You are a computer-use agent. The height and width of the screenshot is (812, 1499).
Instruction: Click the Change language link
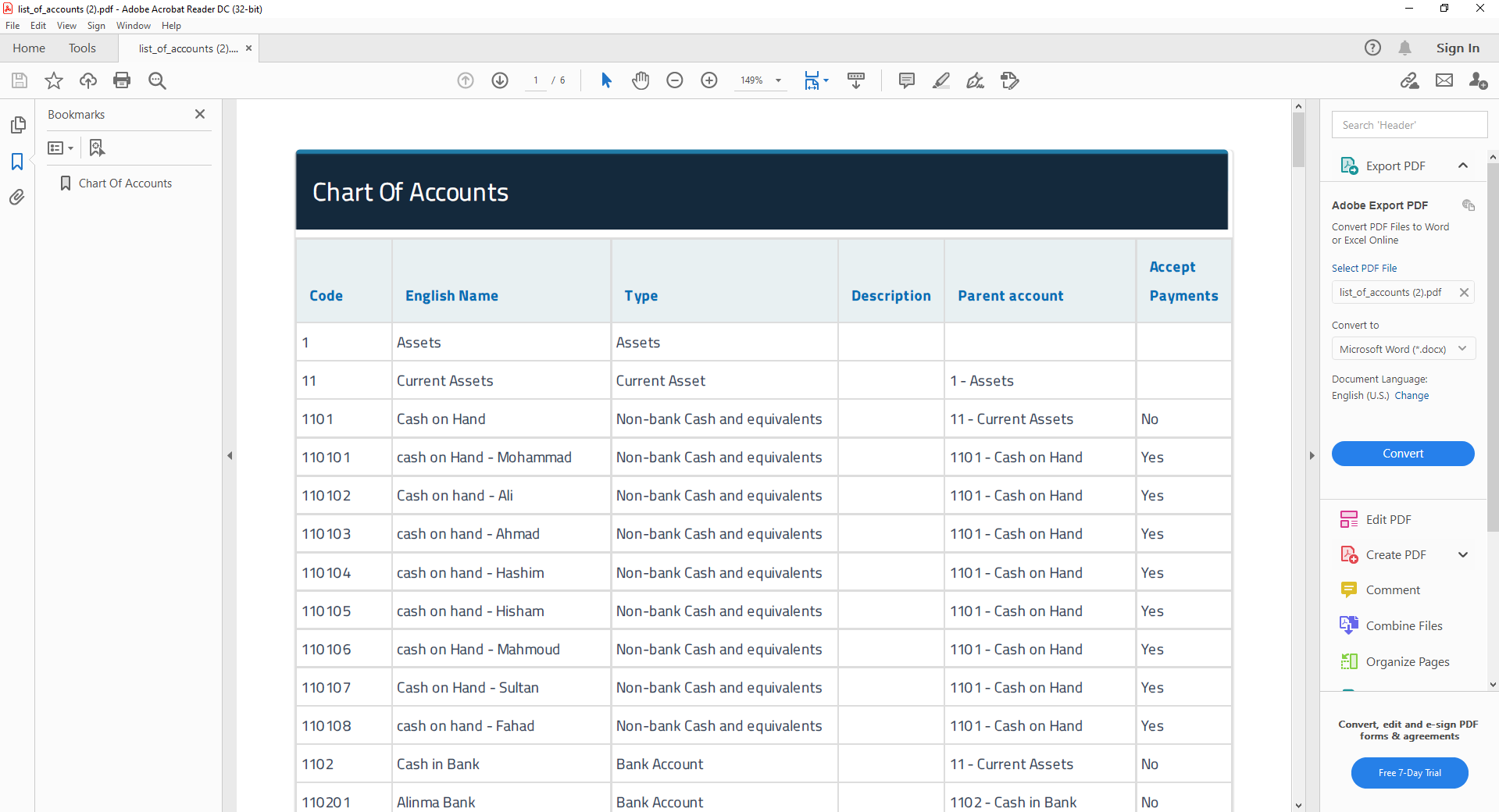pyautogui.click(x=1412, y=396)
